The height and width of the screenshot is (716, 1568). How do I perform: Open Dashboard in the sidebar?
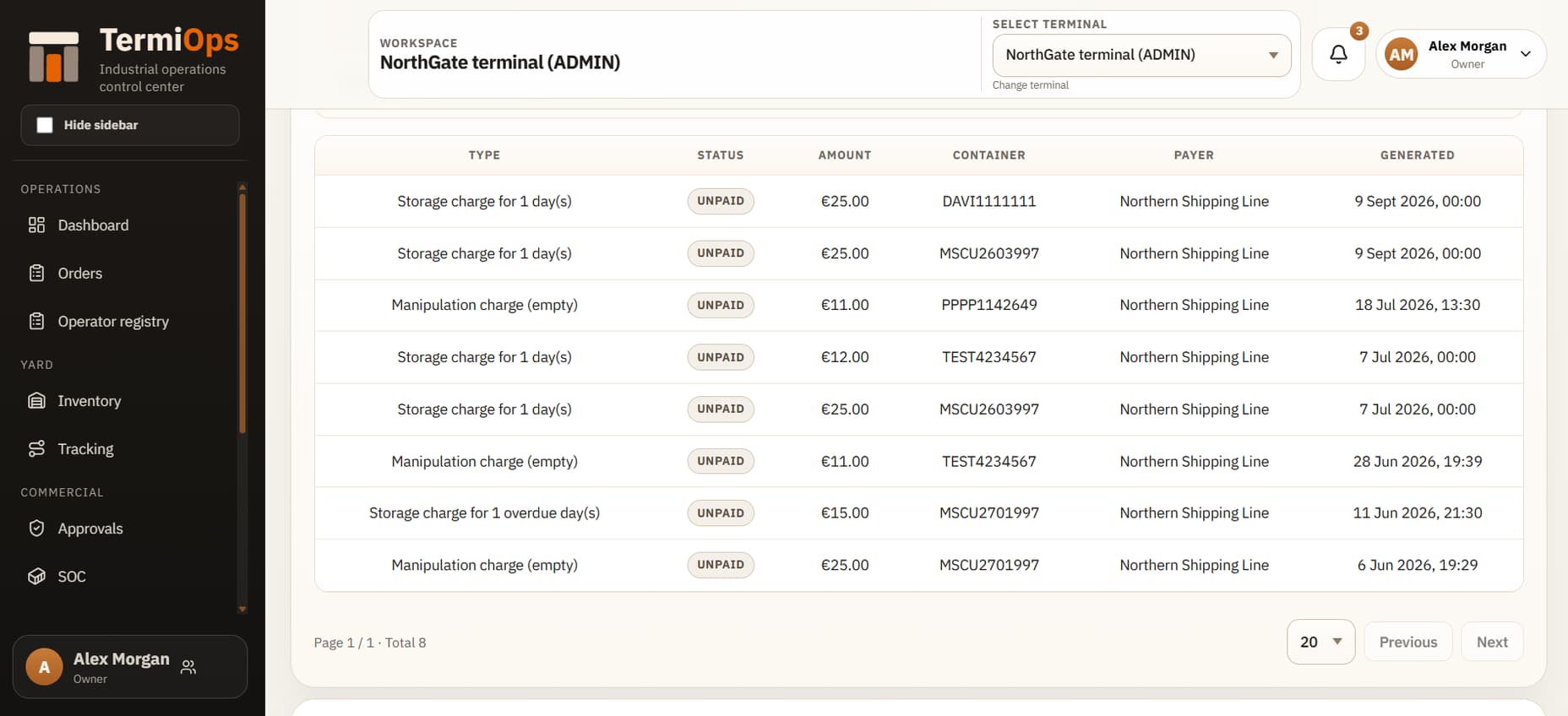(x=93, y=225)
